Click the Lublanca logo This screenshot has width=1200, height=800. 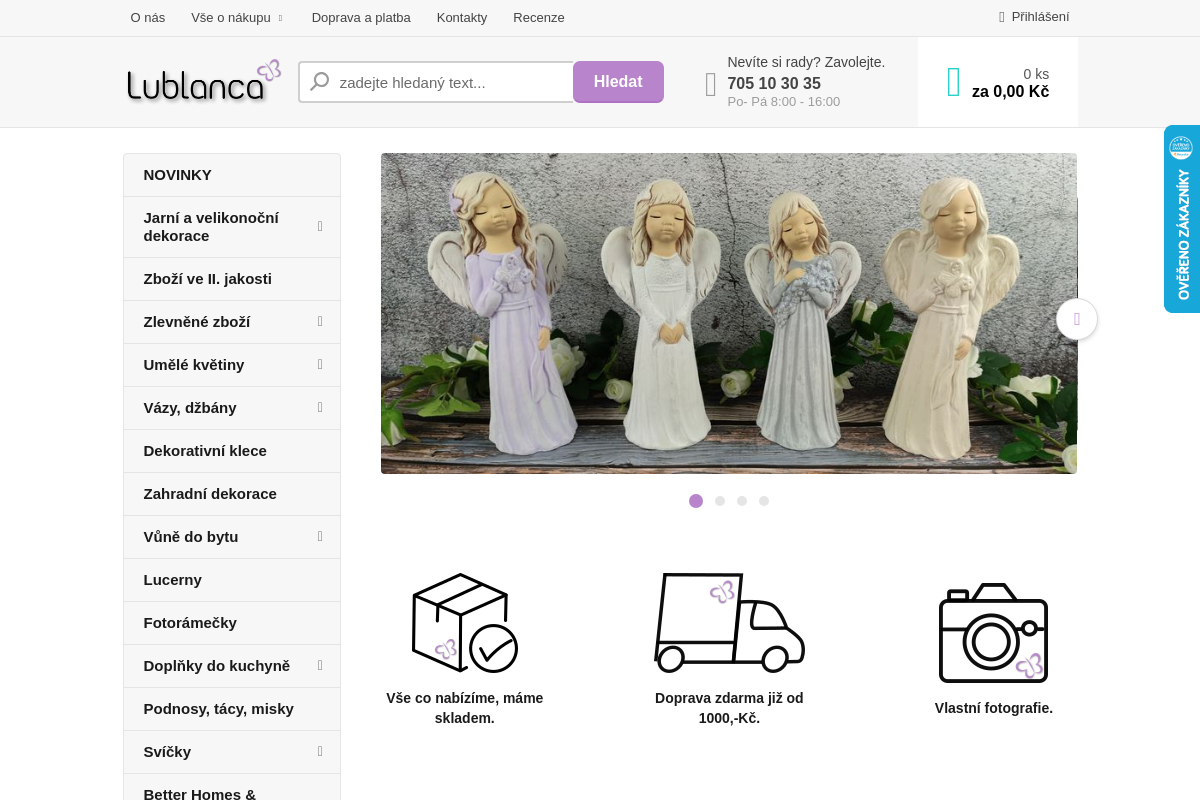(204, 82)
